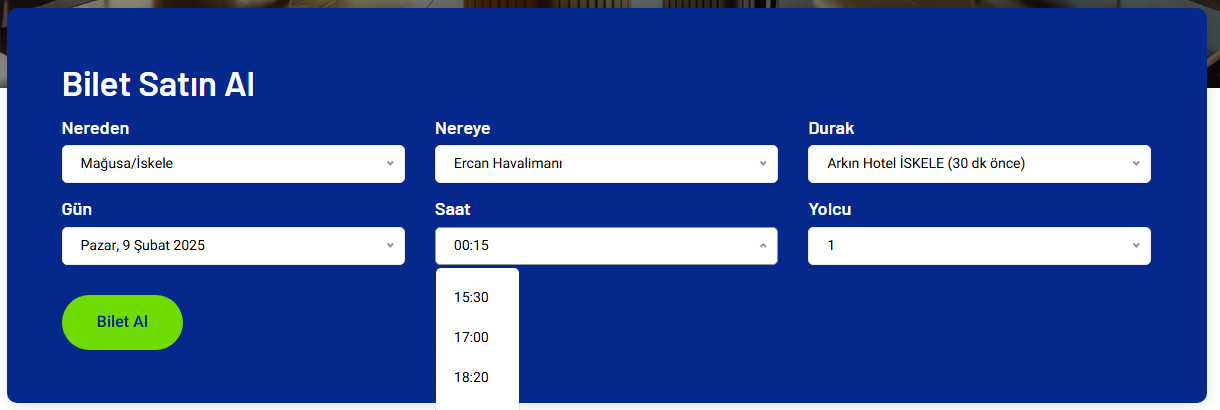Click the chevron arrow in Yolcu field
Viewport: 1220px width, 410px height.
click(1136, 246)
